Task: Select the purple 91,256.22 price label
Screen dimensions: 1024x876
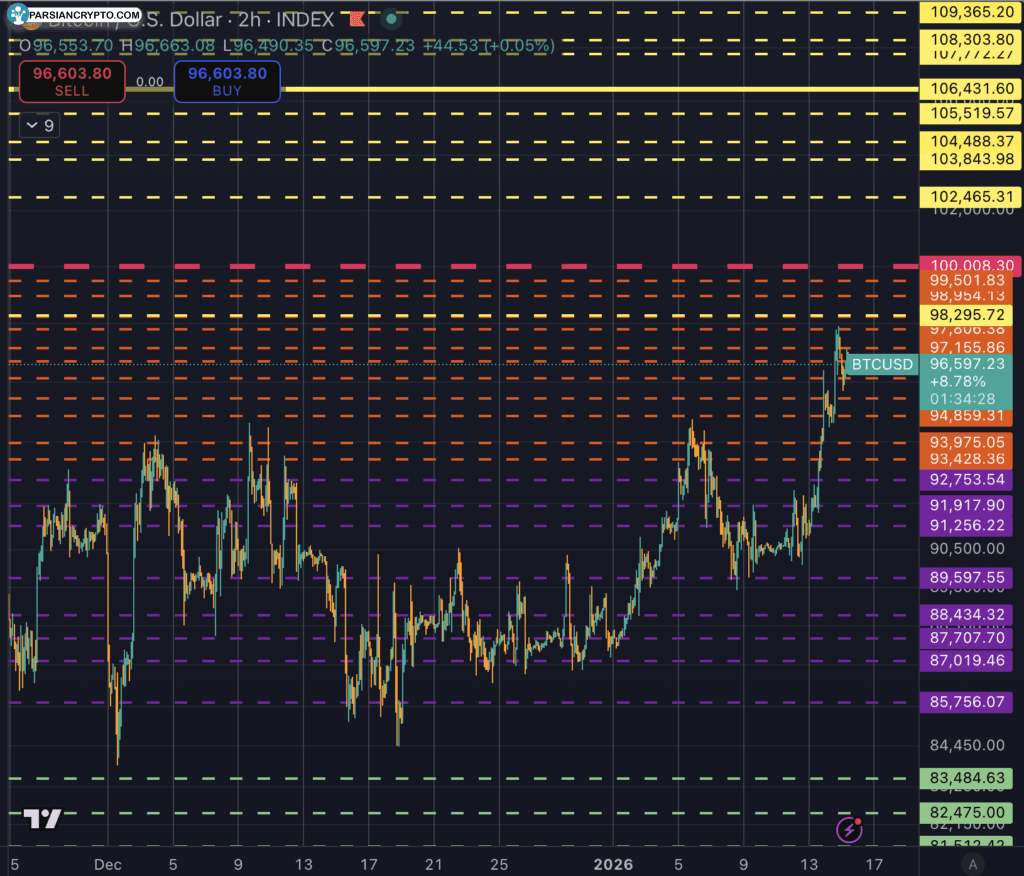Action: click(967, 525)
